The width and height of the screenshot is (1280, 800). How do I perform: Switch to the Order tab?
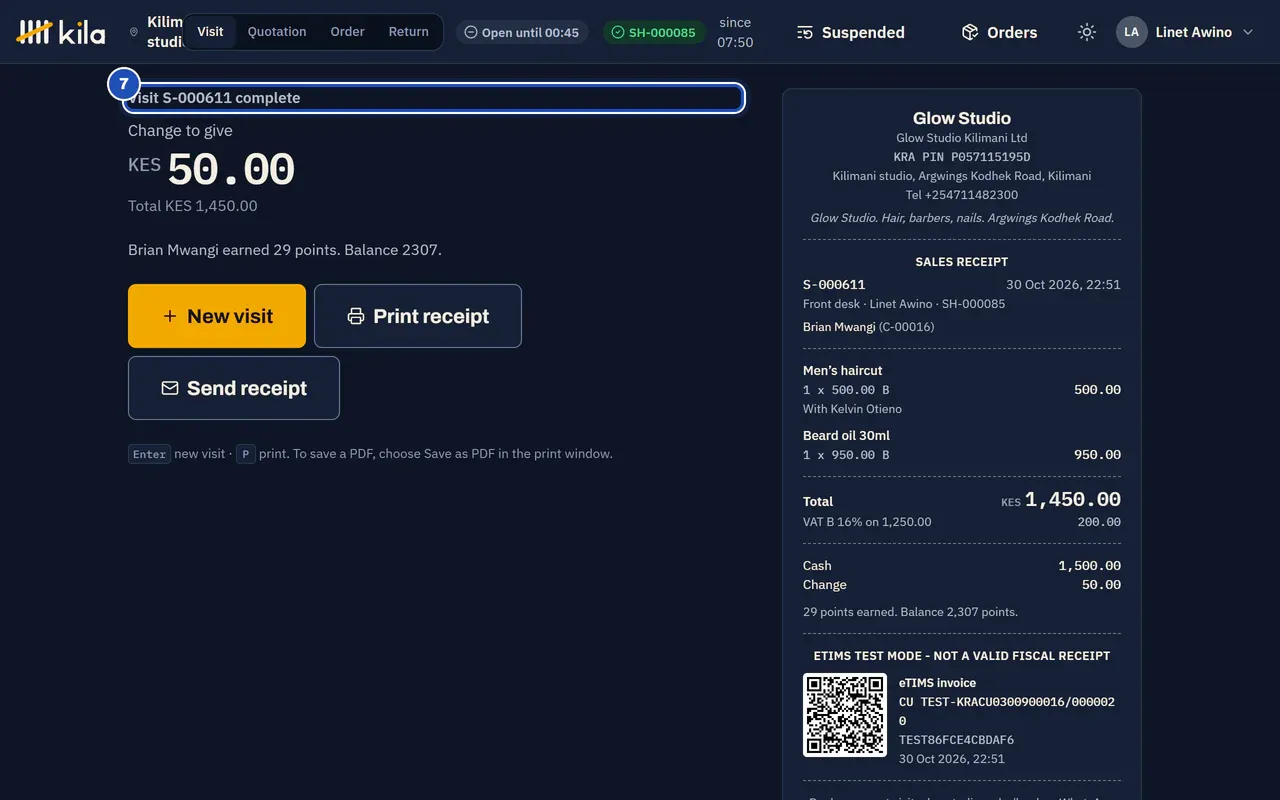coord(347,32)
